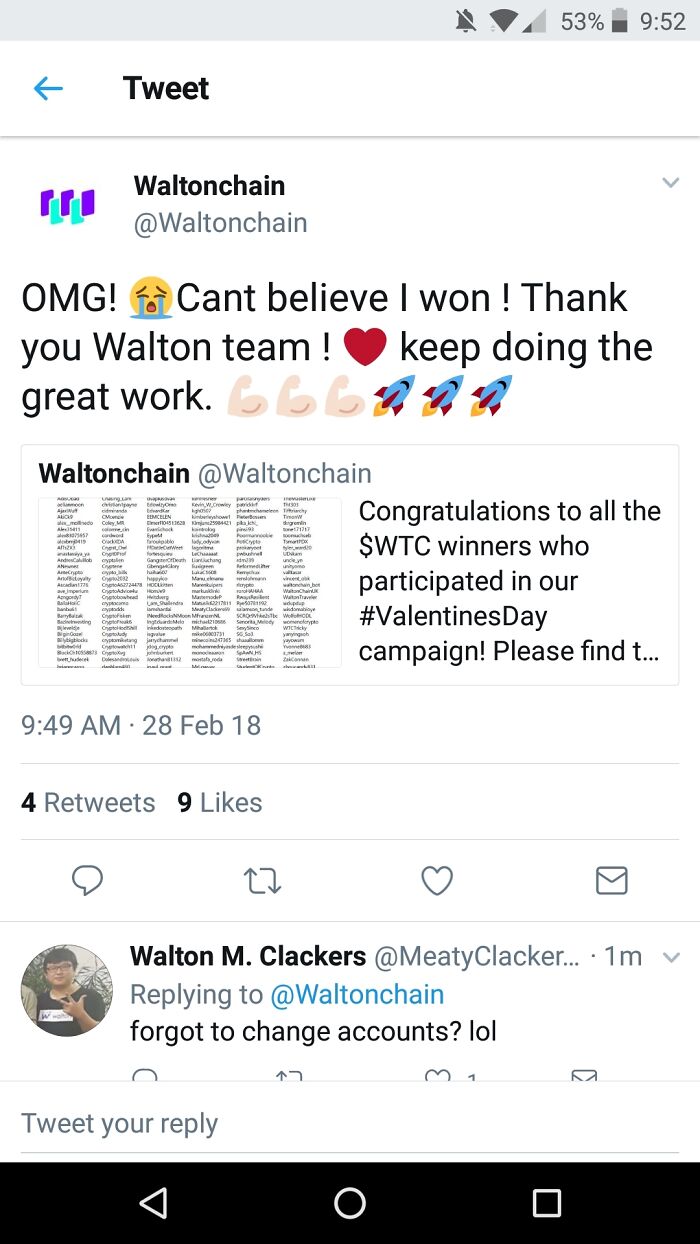Screen dimensions: 700x1244
Task: Tap the envelope icon under the reply
Action: (x=585, y=1078)
